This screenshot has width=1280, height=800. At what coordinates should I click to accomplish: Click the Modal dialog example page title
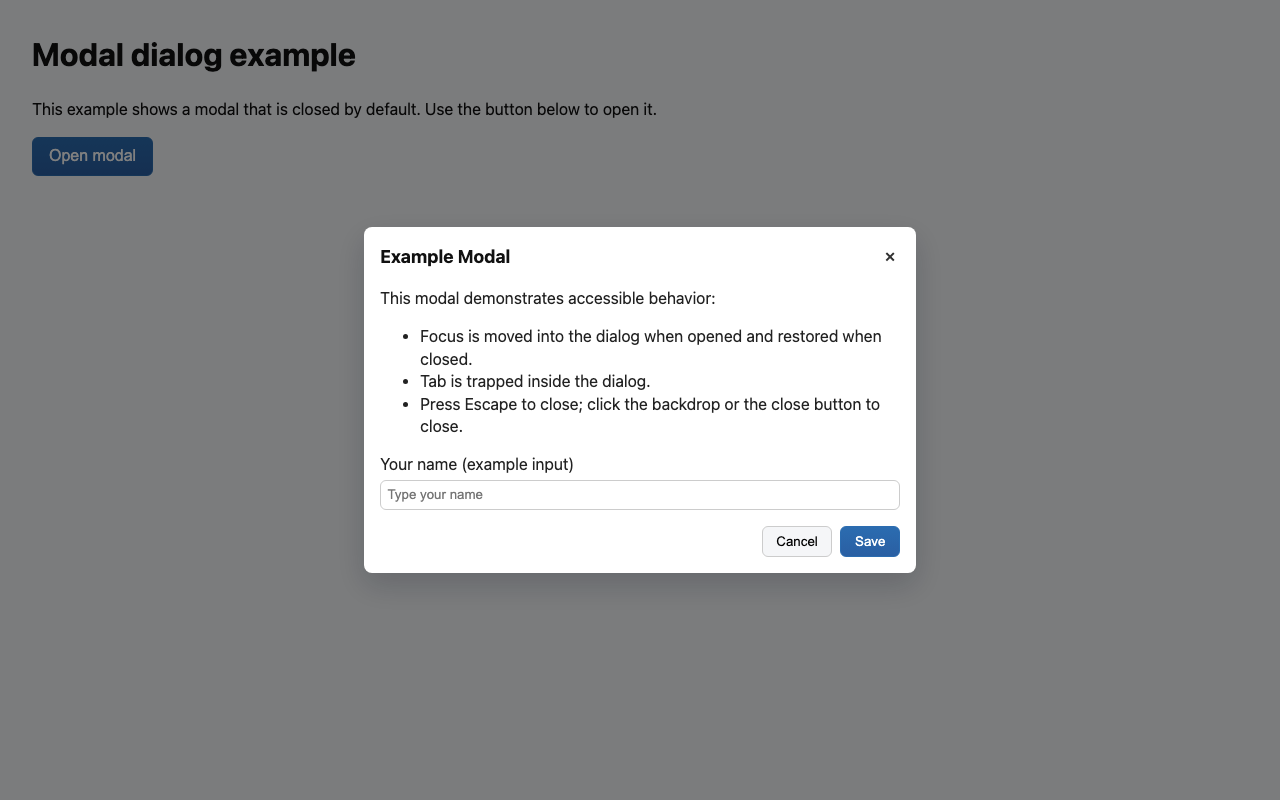pyautogui.click(x=193, y=55)
